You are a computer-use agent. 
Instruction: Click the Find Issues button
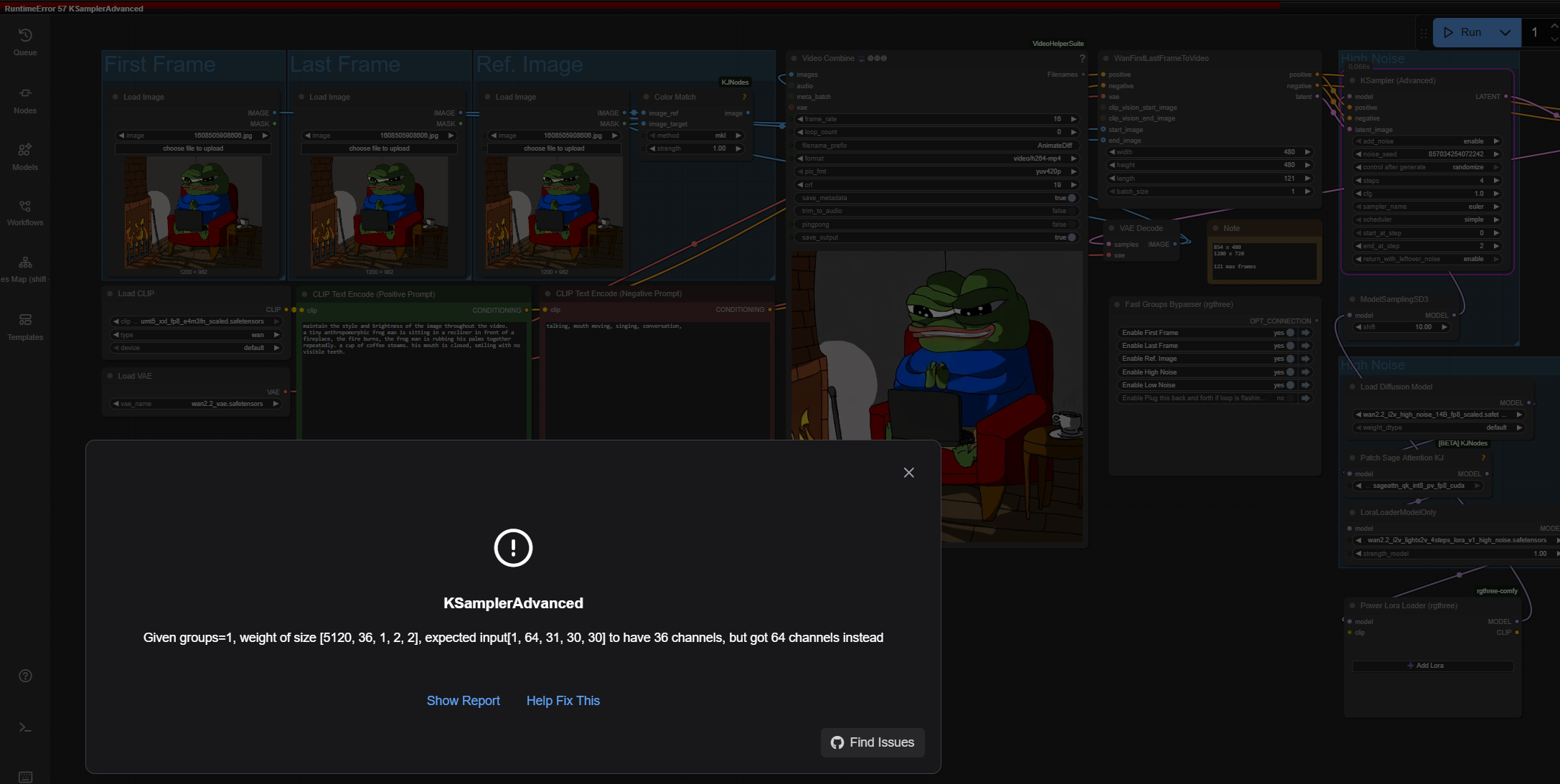point(872,742)
